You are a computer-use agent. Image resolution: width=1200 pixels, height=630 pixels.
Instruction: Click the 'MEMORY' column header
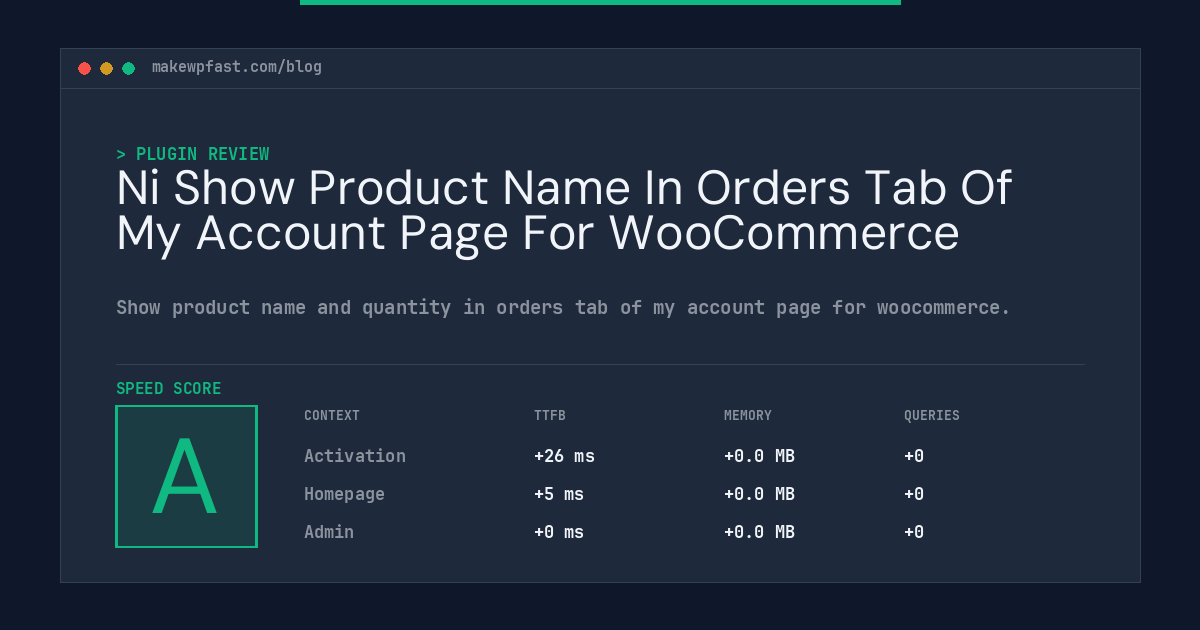coord(748,416)
